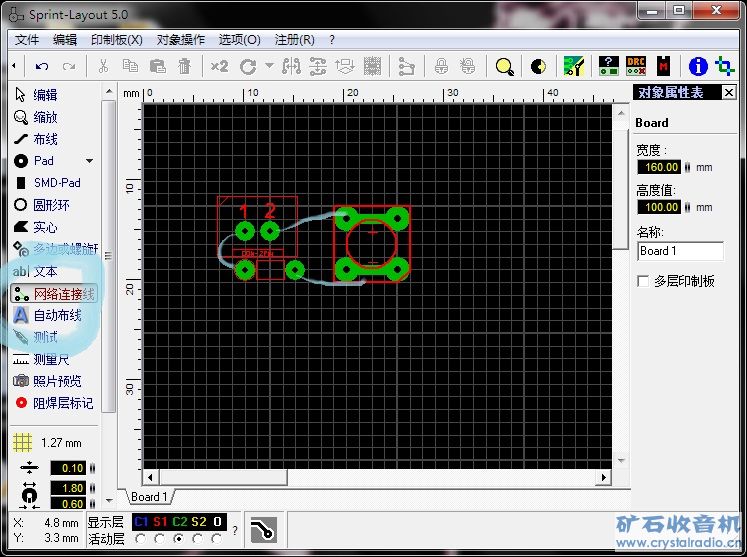Enable the 多层印制板 multilayer checkbox
The image size is (747, 557).
pyautogui.click(x=643, y=282)
